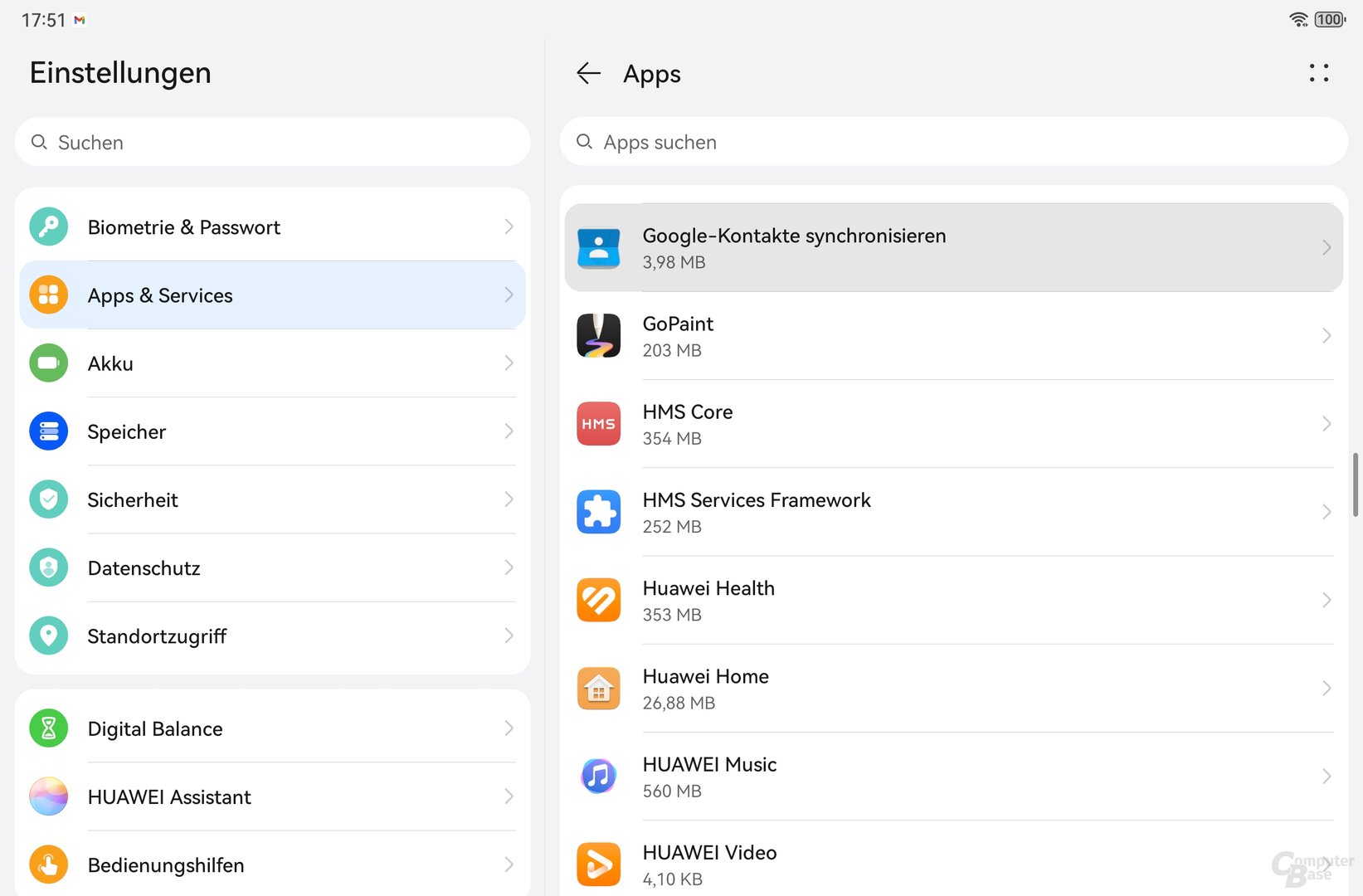Tap the HUAWEI Music note icon
1363x896 pixels.
click(598, 776)
